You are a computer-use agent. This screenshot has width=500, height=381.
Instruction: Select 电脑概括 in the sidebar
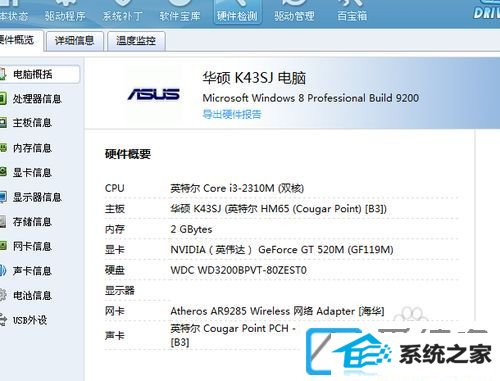coord(40,74)
